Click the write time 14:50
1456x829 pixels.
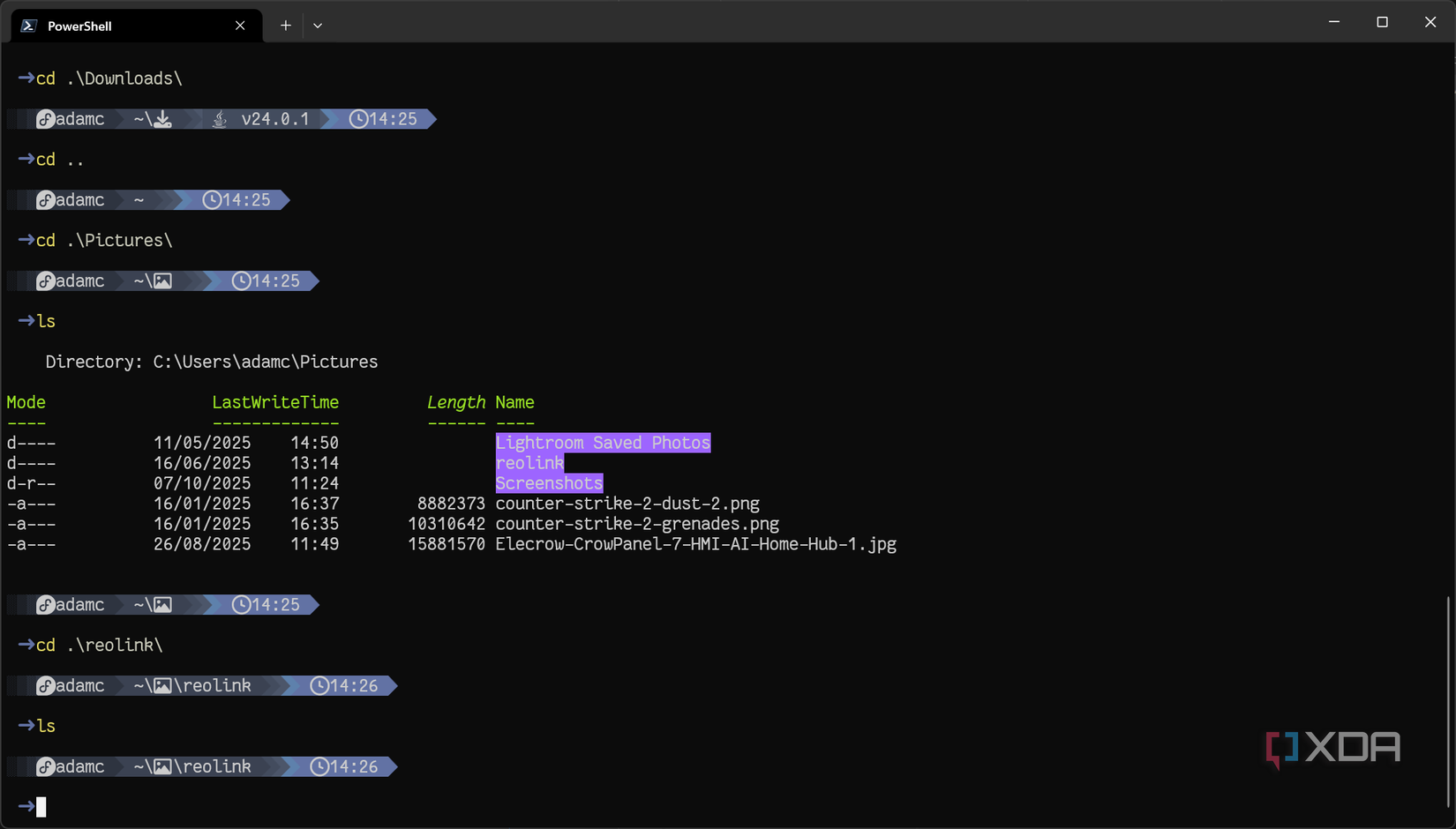point(315,443)
